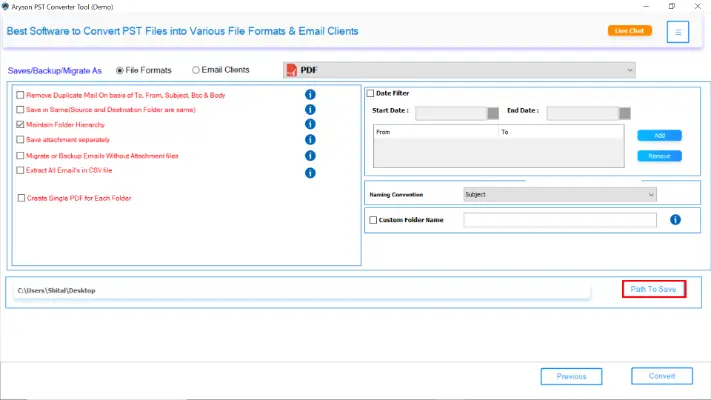Click info icon for Remove Duplicate Mail option
Viewport: 711px width, 400px height.
pyautogui.click(x=310, y=94)
